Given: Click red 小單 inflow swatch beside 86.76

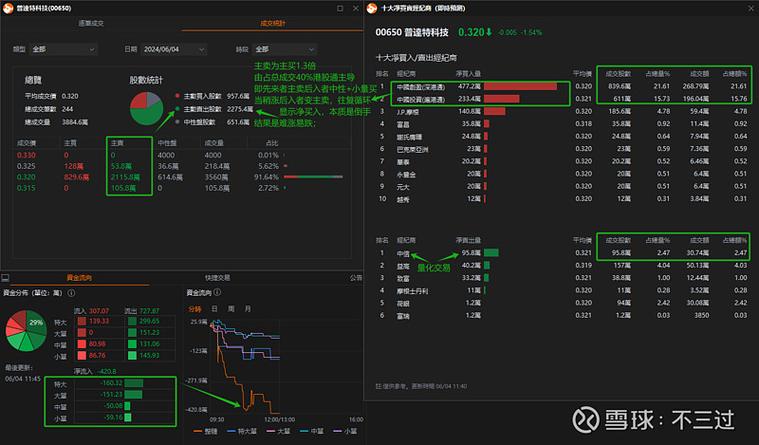Looking at the screenshot, I should 81,355.
